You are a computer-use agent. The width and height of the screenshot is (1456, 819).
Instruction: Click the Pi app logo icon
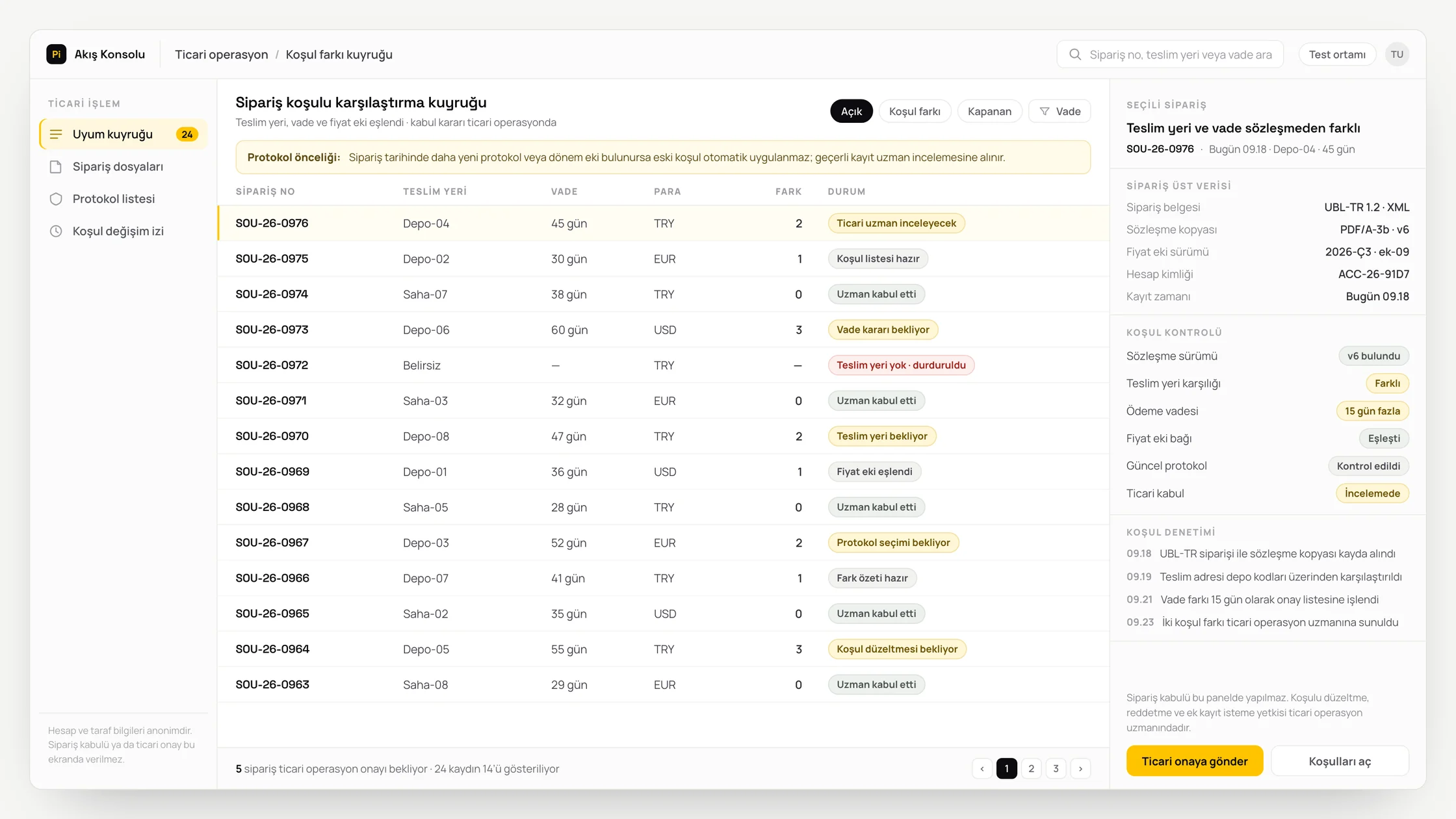tap(57, 54)
